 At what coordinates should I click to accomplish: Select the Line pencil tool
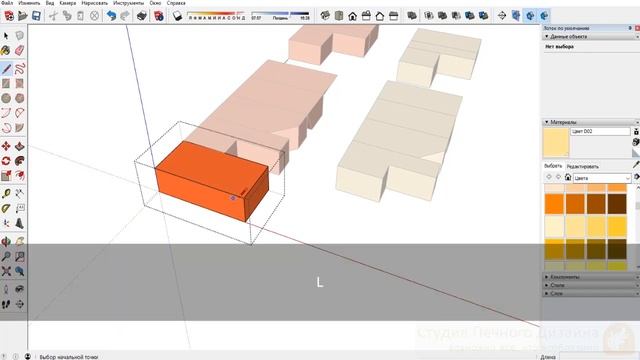tap(6, 69)
